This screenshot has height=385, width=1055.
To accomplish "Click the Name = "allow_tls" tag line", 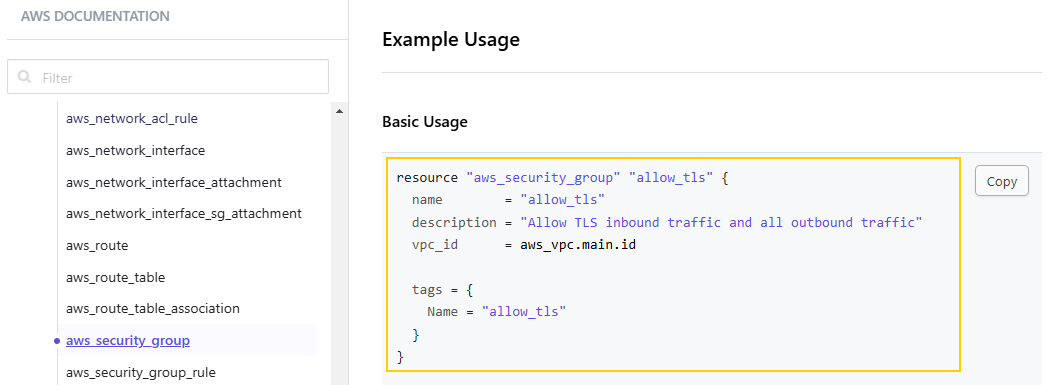I will (497, 311).
